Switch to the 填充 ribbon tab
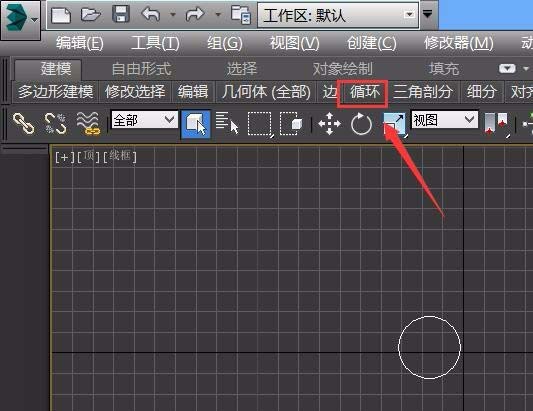 coord(444,69)
